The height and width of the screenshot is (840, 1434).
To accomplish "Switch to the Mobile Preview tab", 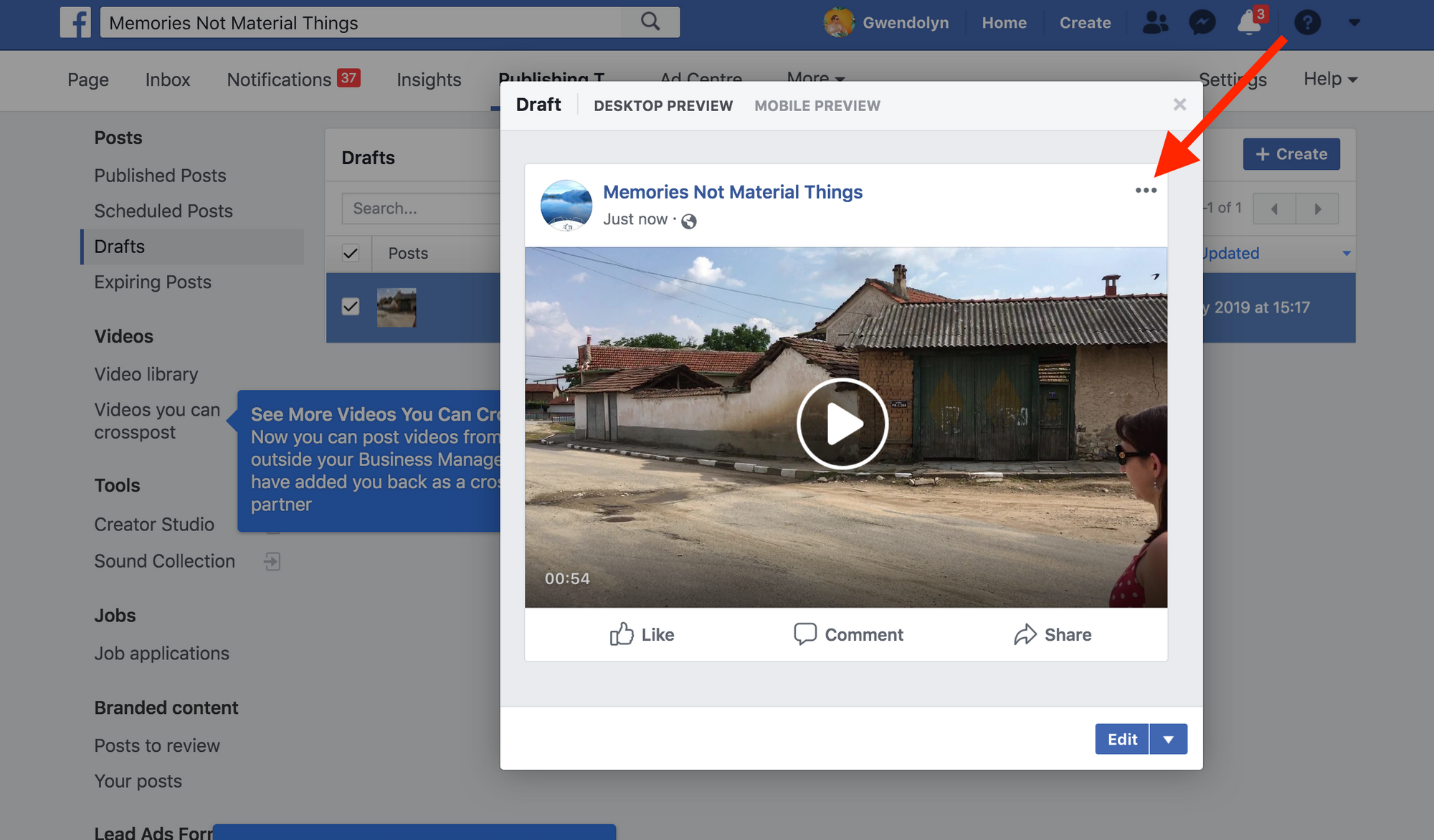I will (817, 106).
